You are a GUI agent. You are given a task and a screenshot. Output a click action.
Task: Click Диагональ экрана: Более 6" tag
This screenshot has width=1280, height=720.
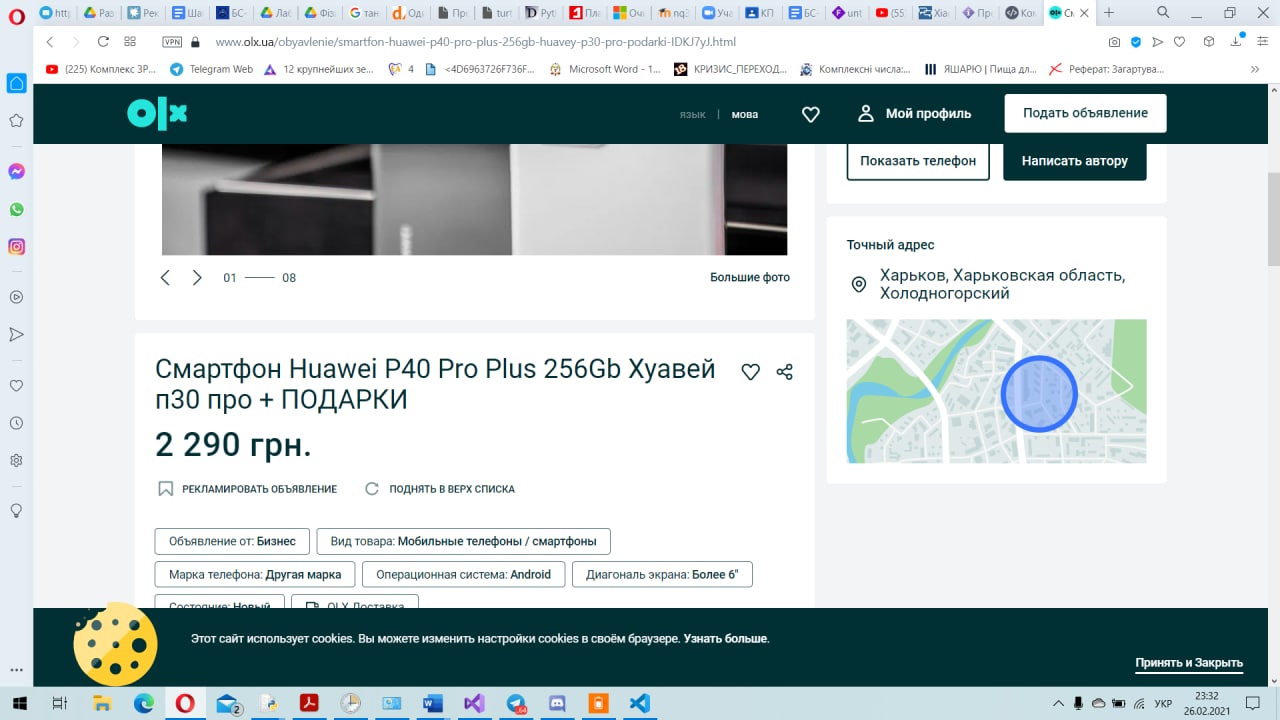pos(662,574)
